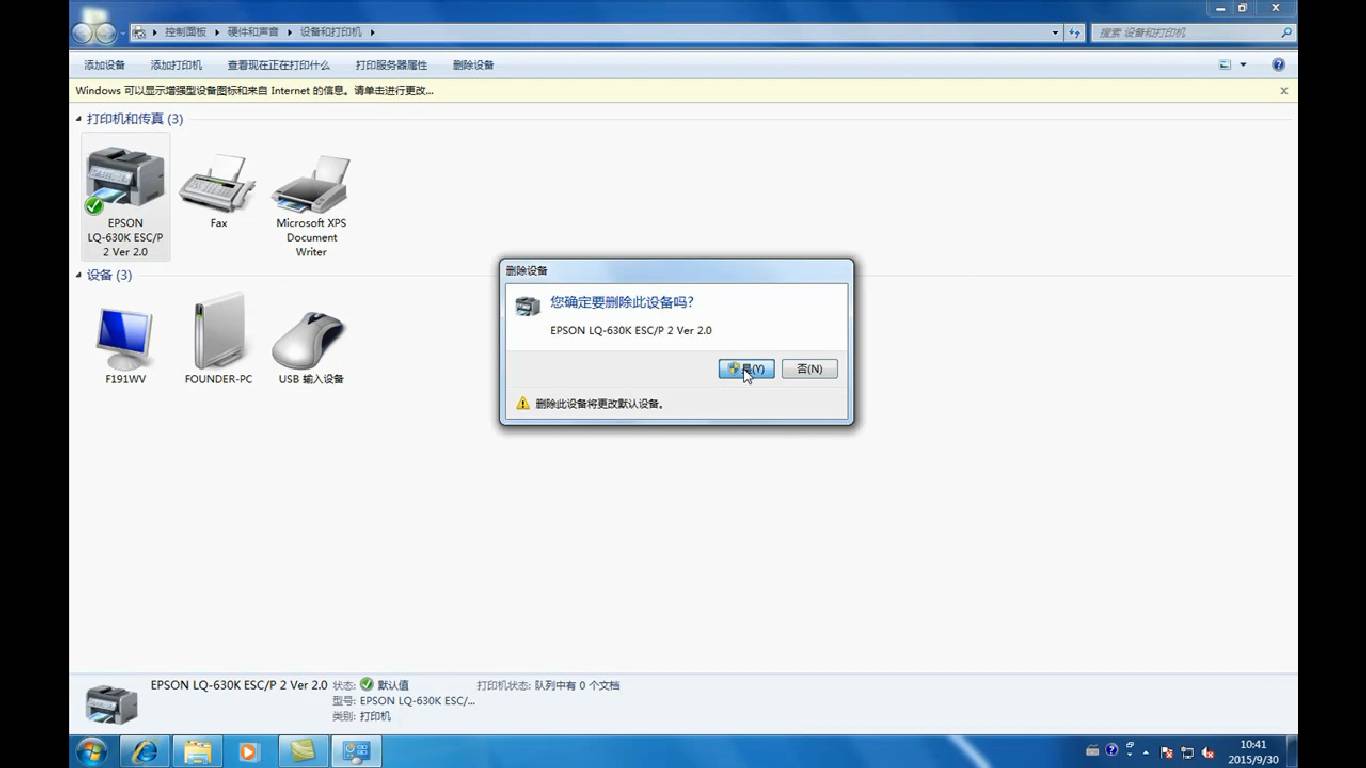Click 添加设备 in the command bar
1366x768 pixels.
[104, 65]
